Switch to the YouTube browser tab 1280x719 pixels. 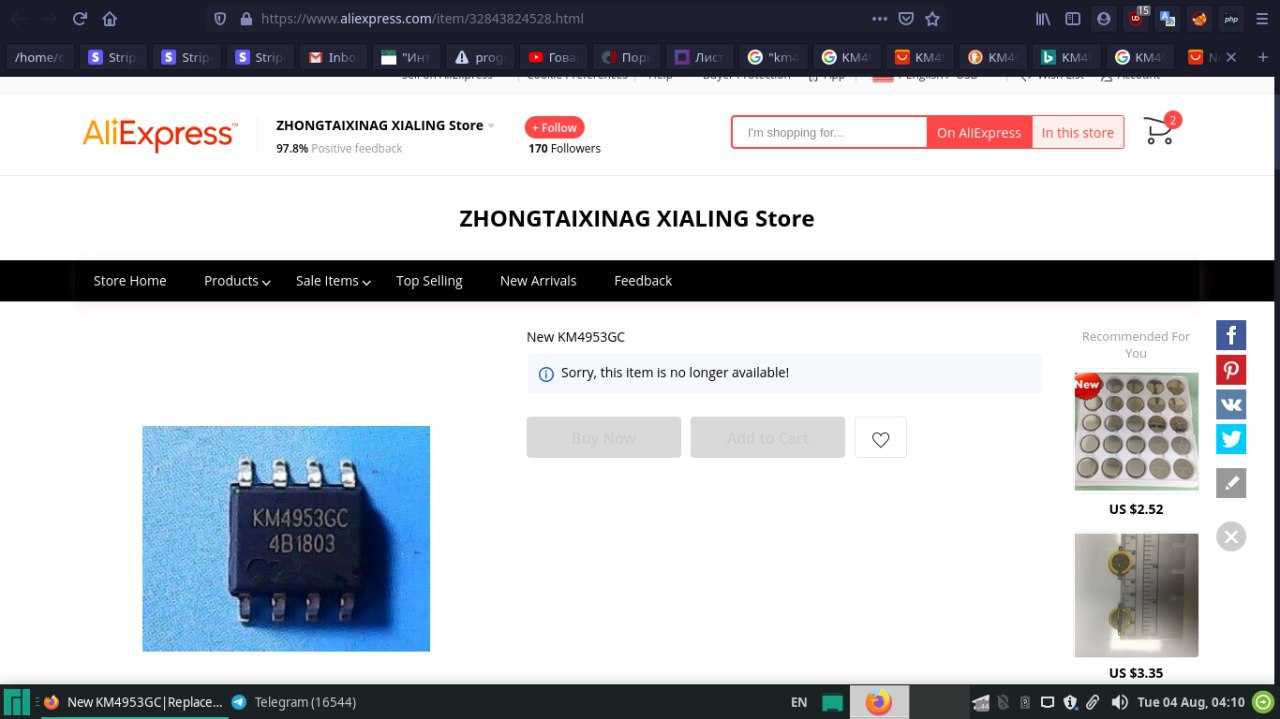click(552, 57)
